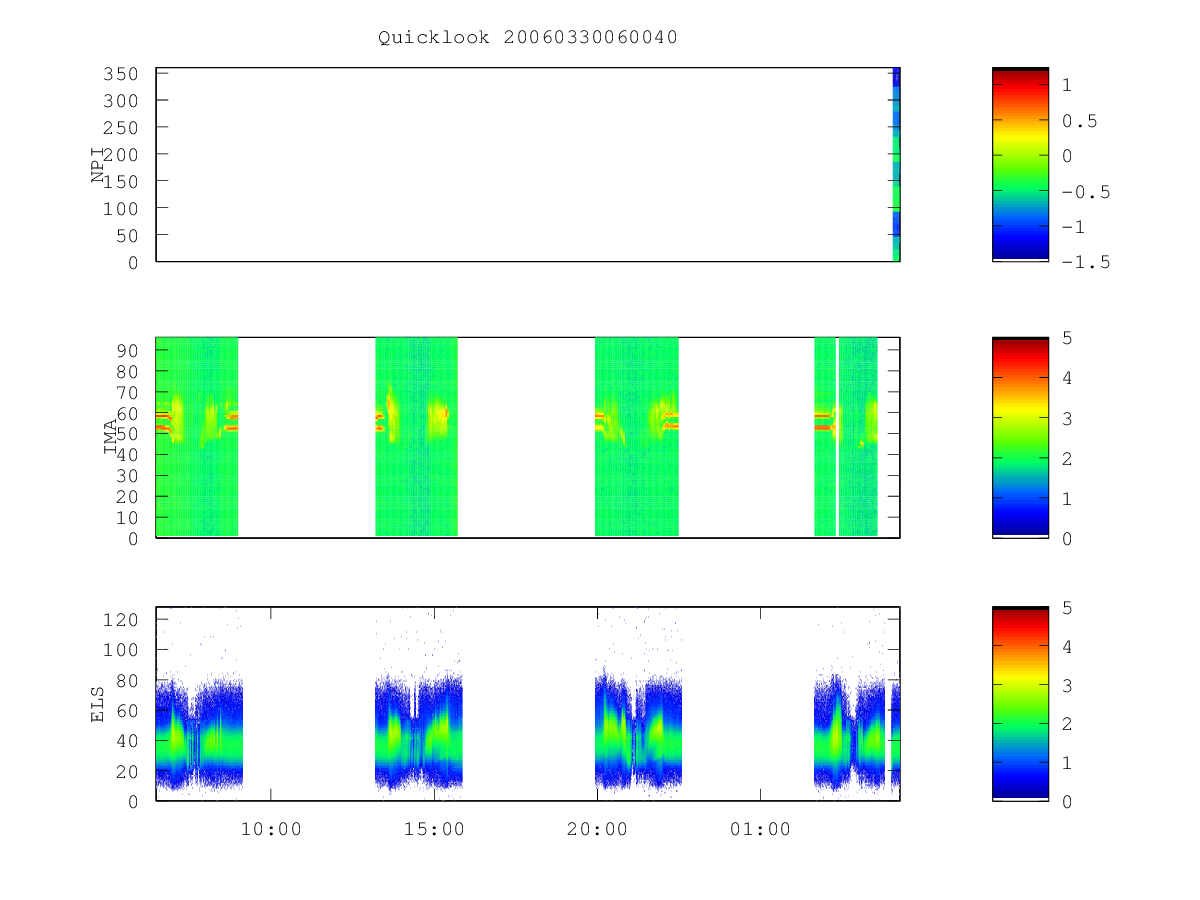Click the 4 label on ELS colorbar
1200x900 pixels.
tap(1068, 647)
